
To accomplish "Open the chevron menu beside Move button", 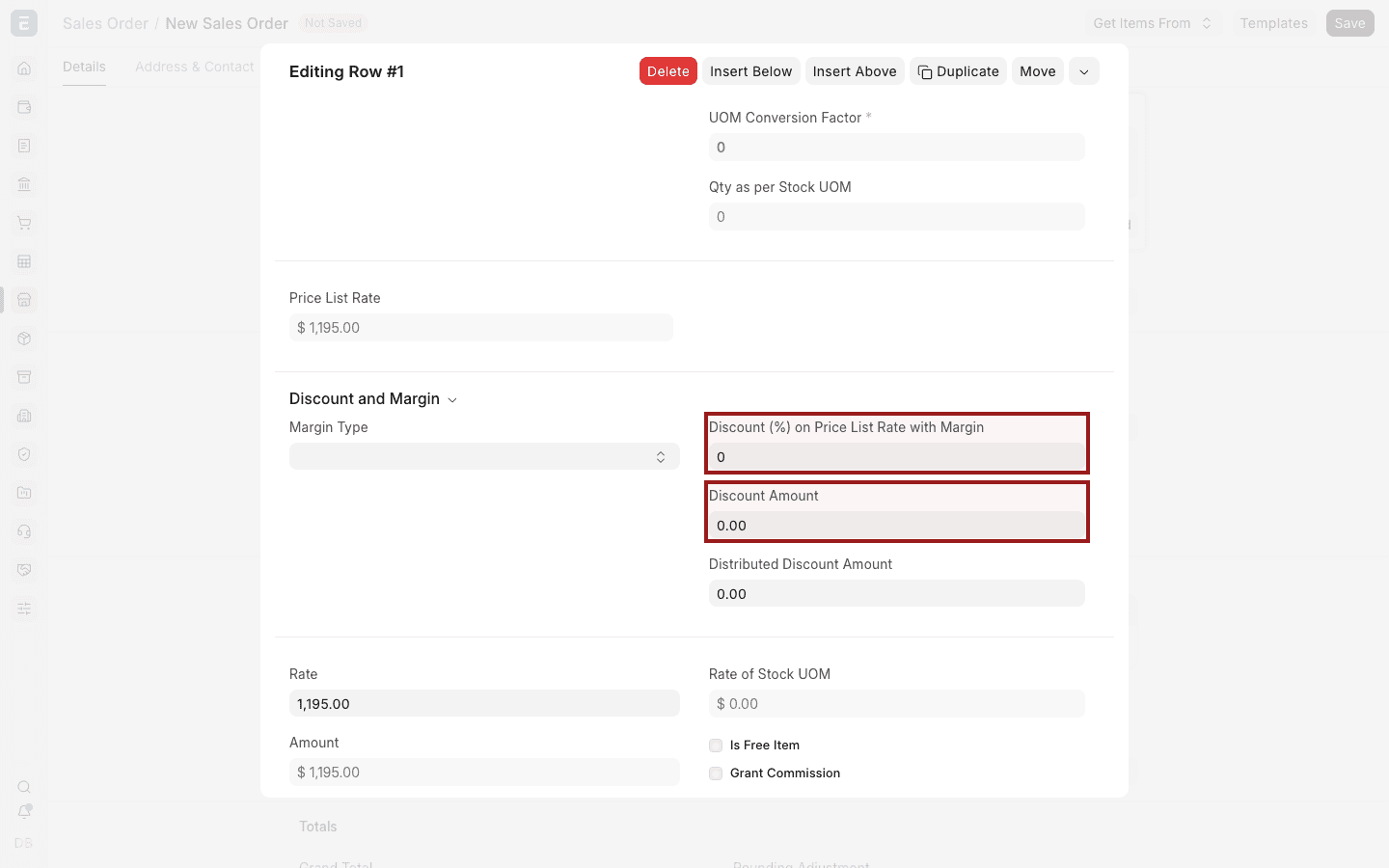I will pos(1084,71).
